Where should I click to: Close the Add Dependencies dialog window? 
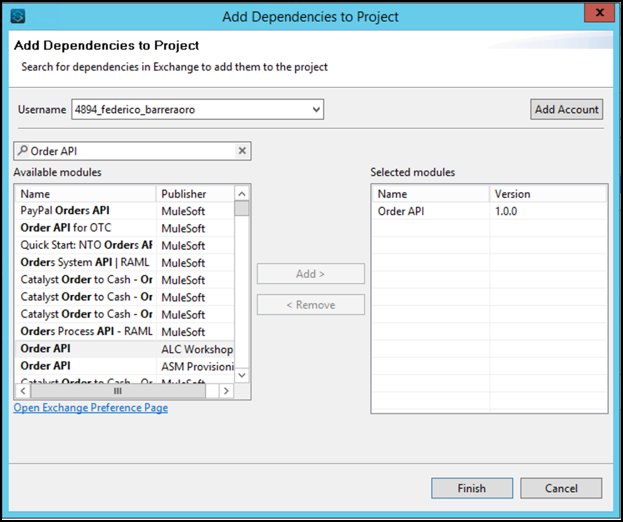point(599,13)
